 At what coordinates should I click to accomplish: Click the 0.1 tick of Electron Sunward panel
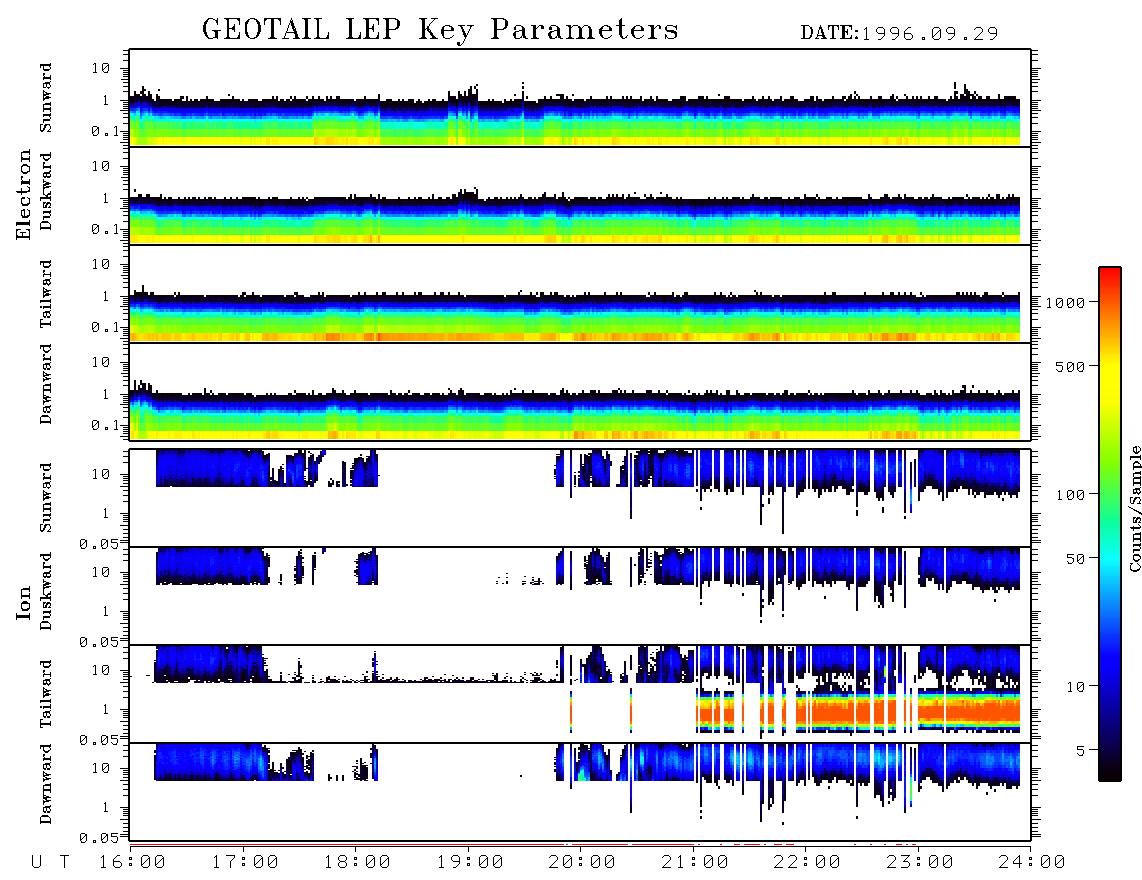coord(105,131)
